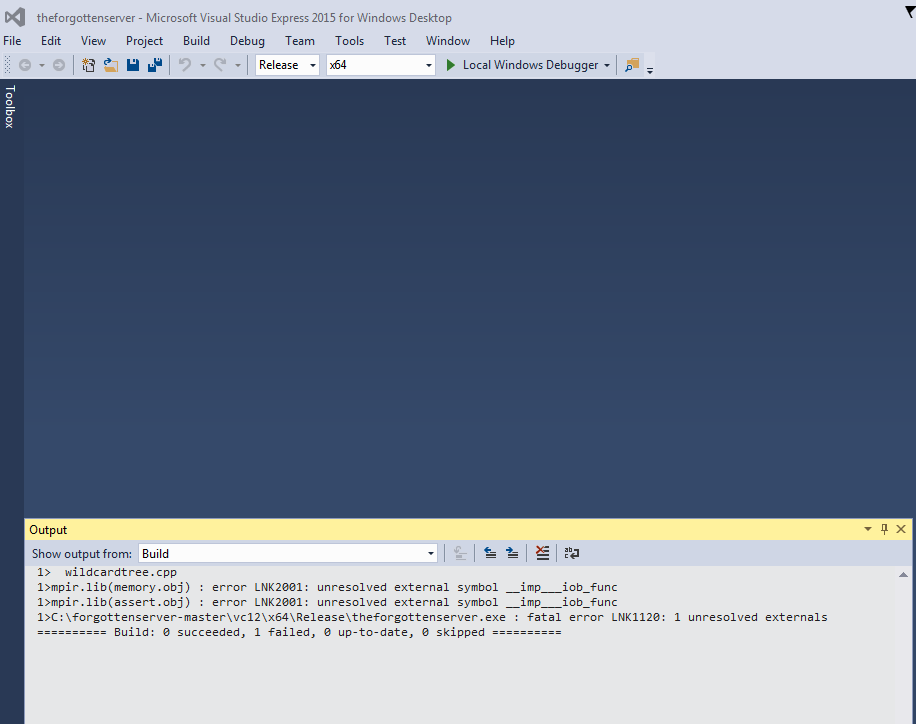Open the Show output from Build dropdown

pos(287,553)
